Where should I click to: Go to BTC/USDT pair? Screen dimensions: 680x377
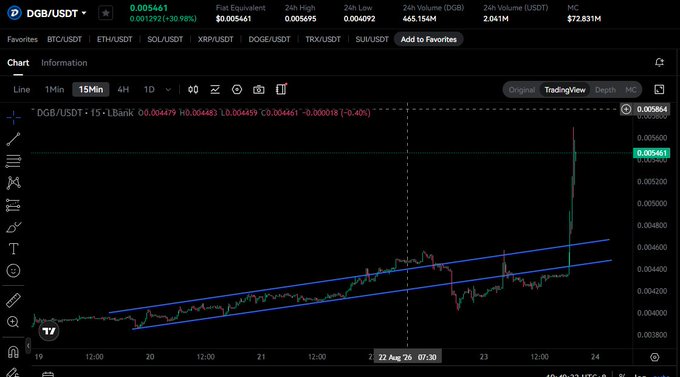pyautogui.click(x=64, y=39)
